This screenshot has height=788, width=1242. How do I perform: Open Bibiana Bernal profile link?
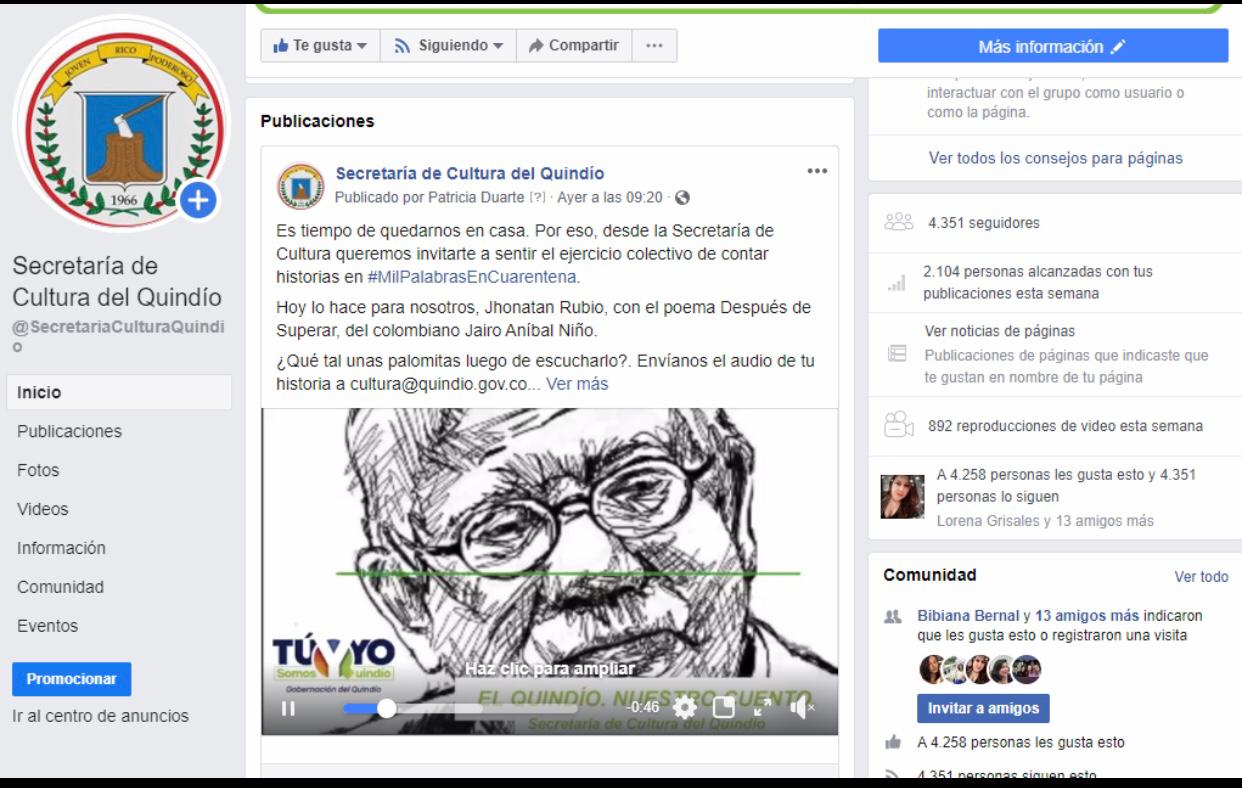pos(969,616)
